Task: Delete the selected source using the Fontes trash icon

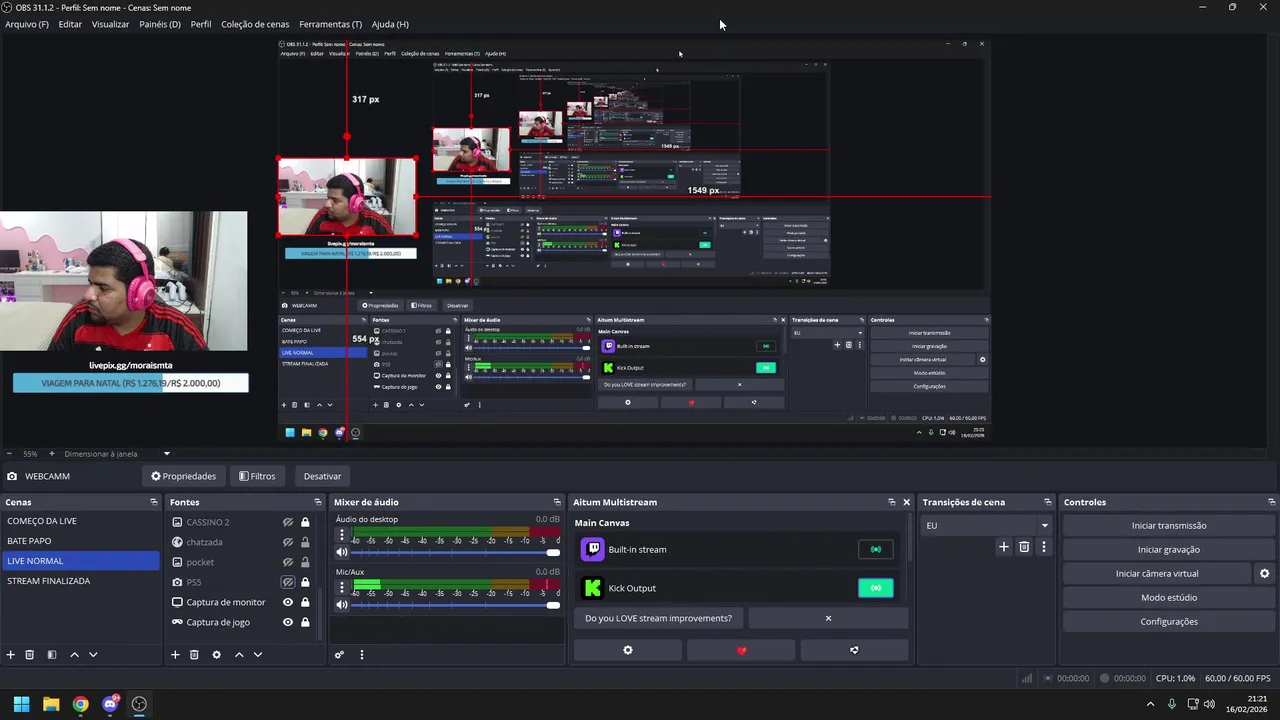Action: tap(194, 655)
